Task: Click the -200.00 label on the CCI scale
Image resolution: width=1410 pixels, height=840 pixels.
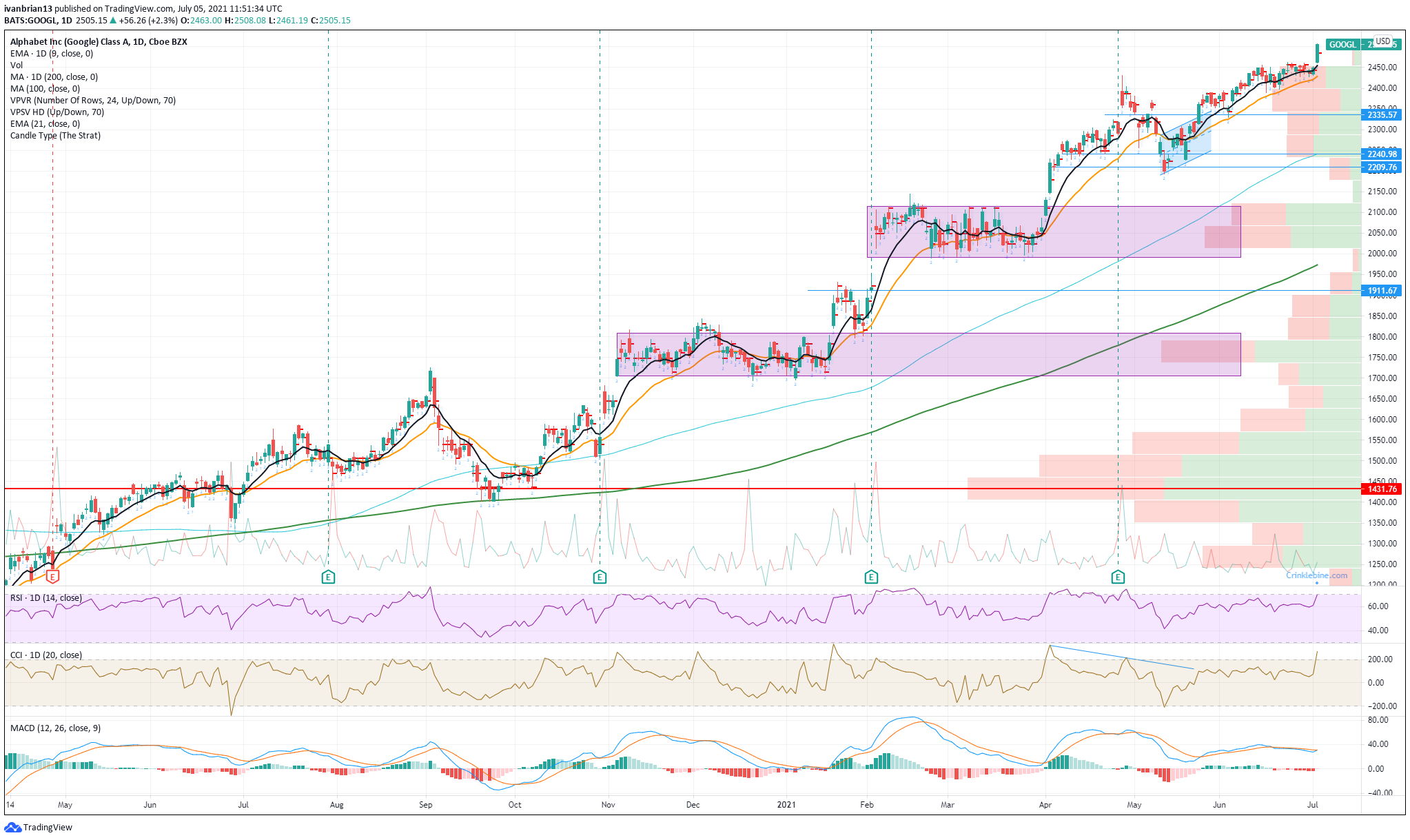Action: (x=1382, y=706)
